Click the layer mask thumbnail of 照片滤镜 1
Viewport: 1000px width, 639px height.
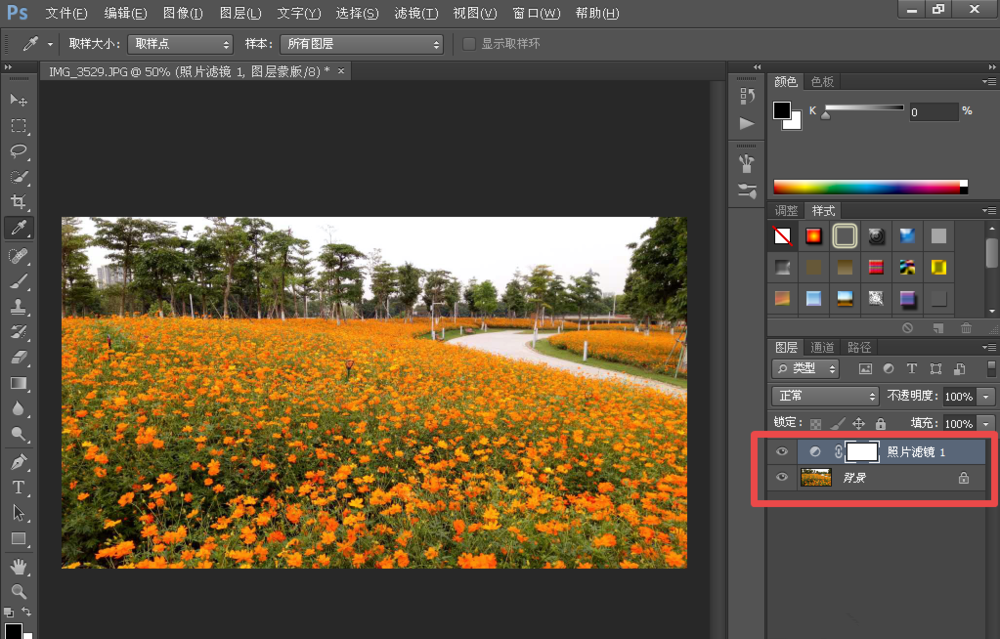[x=862, y=452]
